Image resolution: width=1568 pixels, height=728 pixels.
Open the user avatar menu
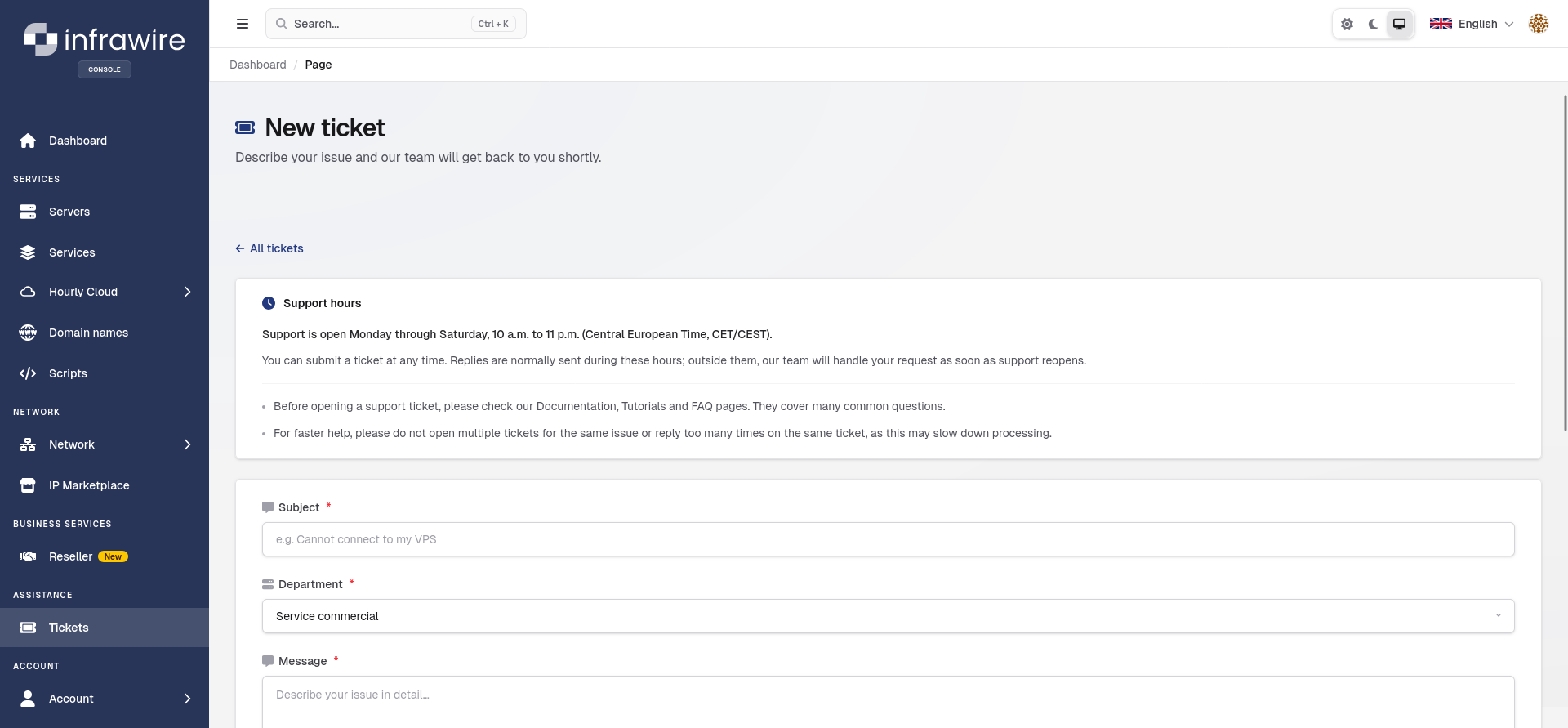coord(1539,24)
